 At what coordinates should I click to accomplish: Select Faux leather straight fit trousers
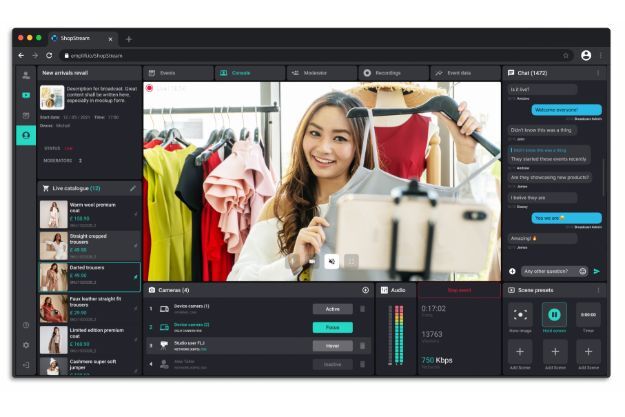tap(90, 309)
